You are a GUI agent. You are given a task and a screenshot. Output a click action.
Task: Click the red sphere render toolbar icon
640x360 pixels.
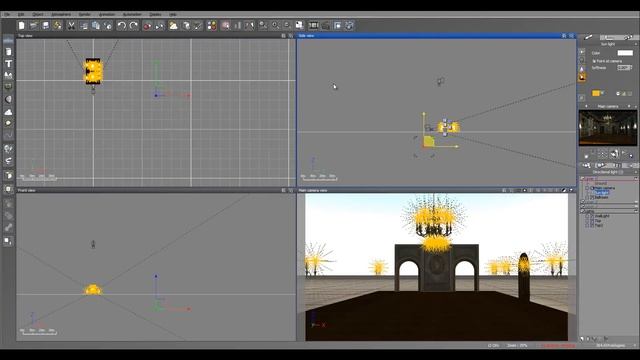point(147,26)
